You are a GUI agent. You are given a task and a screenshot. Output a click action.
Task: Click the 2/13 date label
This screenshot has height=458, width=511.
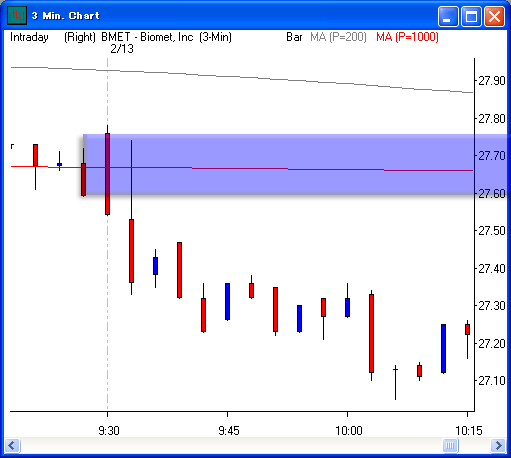tap(122, 49)
